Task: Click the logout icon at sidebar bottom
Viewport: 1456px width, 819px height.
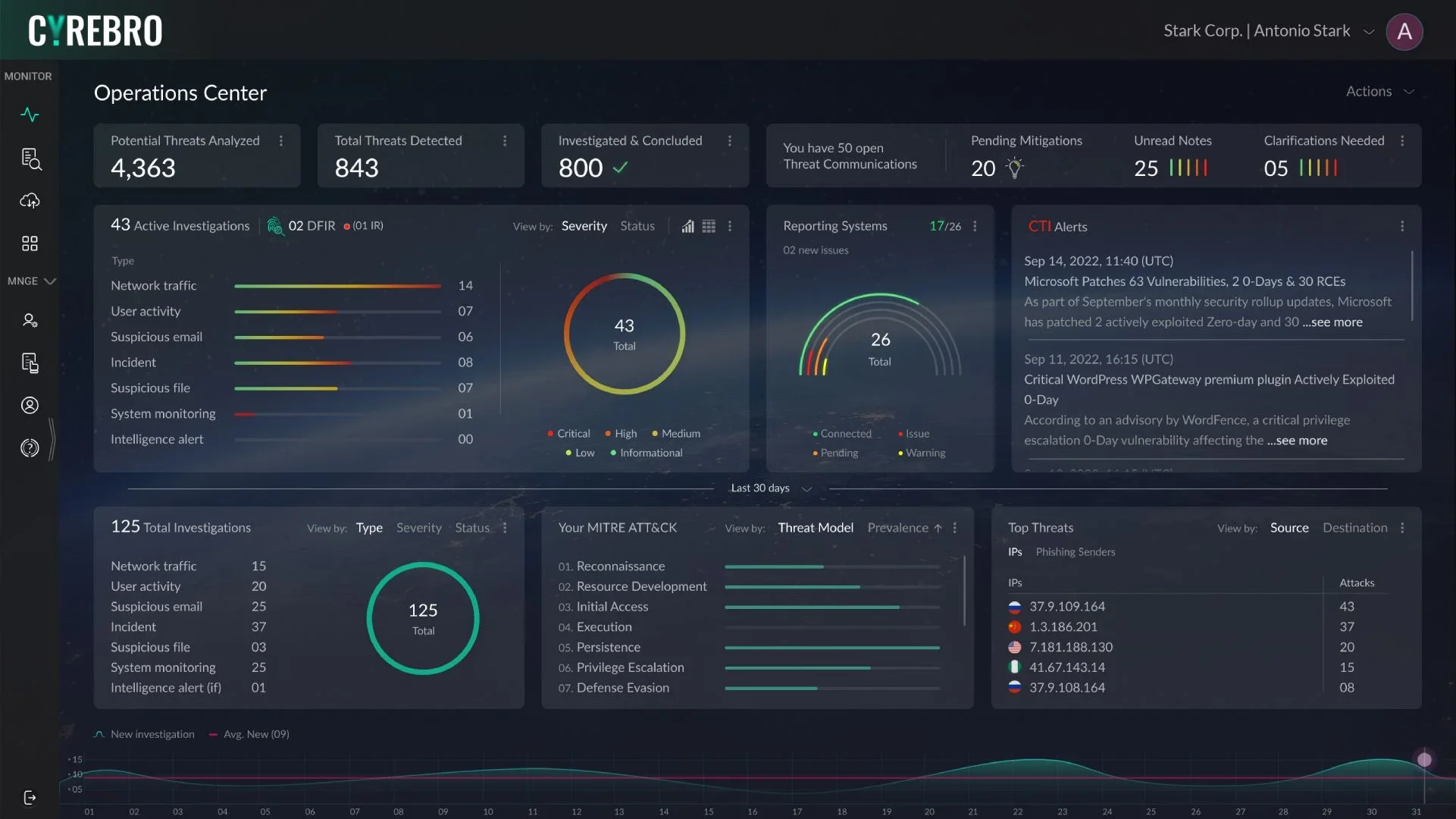Action: tap(30, 798)
